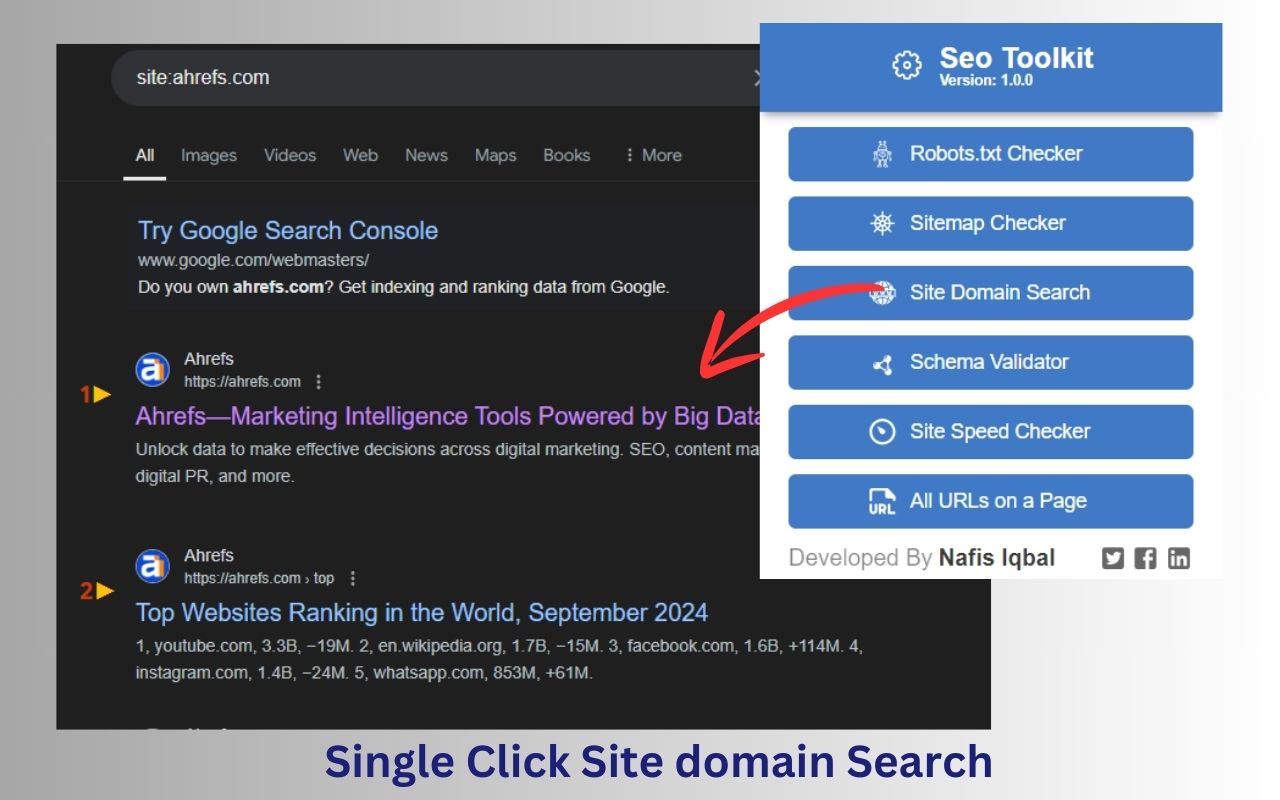Open the developer's Facebook icon
Viewport: 1280px width, 800px height.
tap(1146, 558)
